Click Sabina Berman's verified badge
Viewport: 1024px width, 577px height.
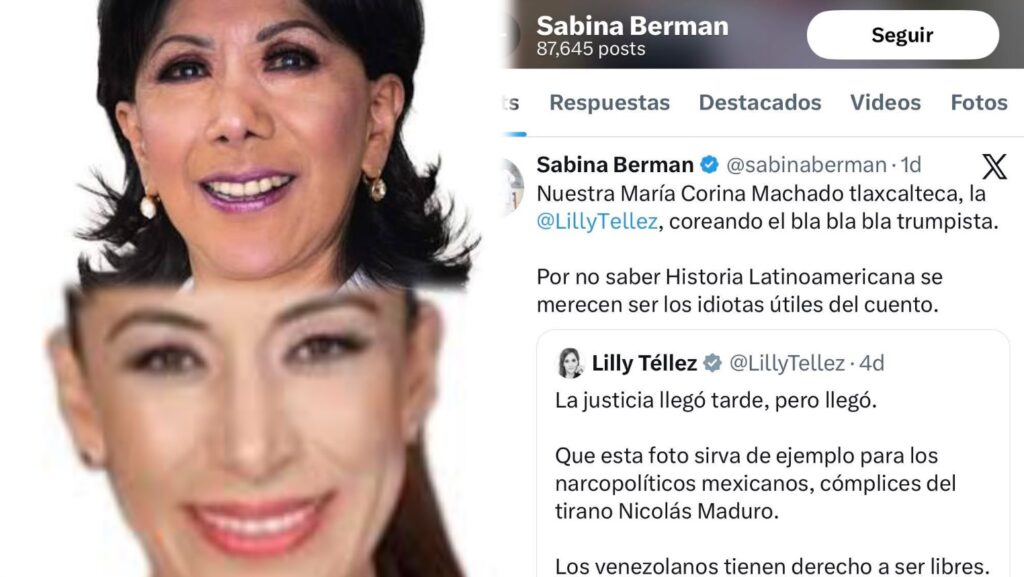click(709, 164)
